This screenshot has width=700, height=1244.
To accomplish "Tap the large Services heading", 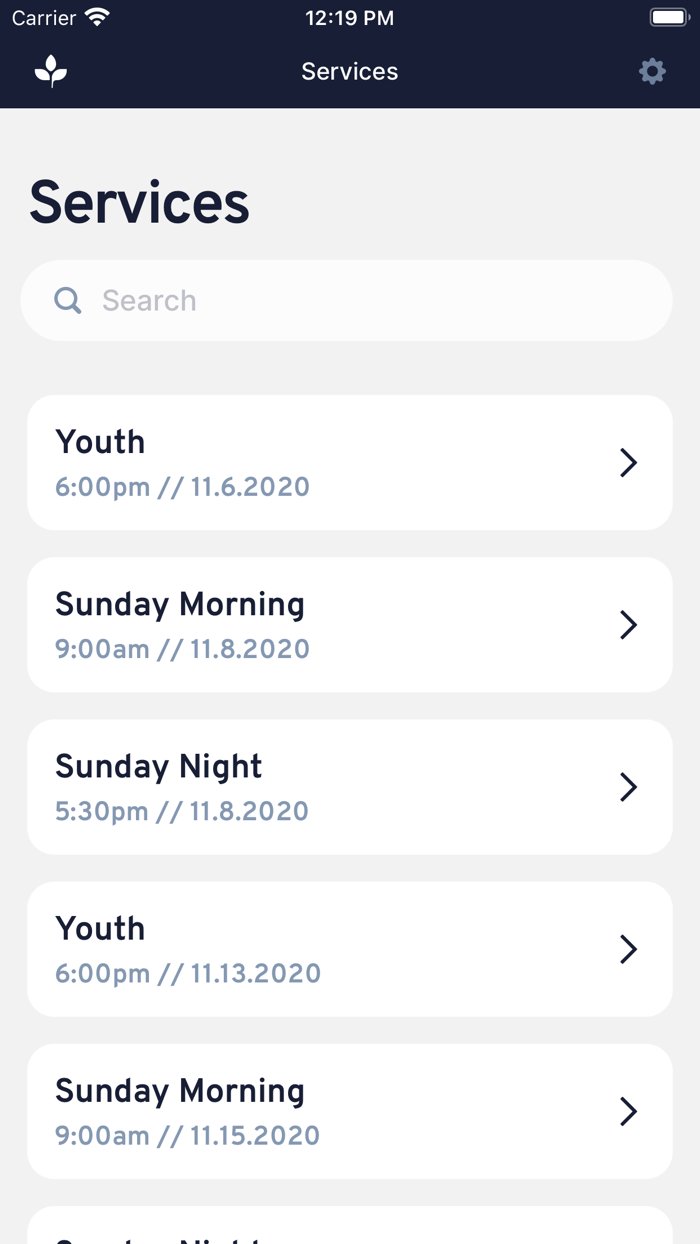I will [139, 202].
